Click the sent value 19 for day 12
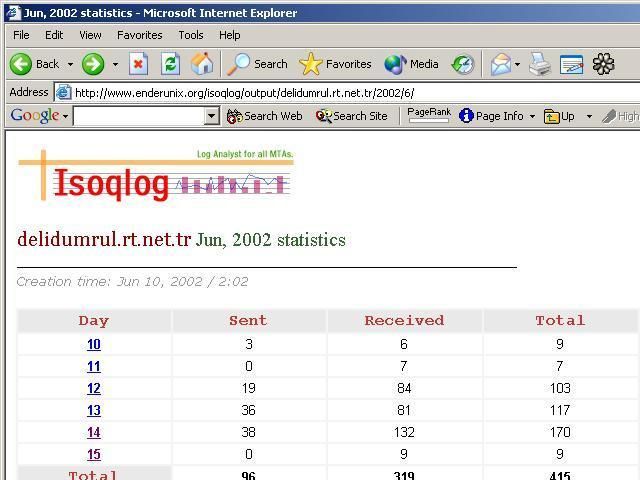The image size is (640, 480). pyautogui.click(x=248, y=388)
